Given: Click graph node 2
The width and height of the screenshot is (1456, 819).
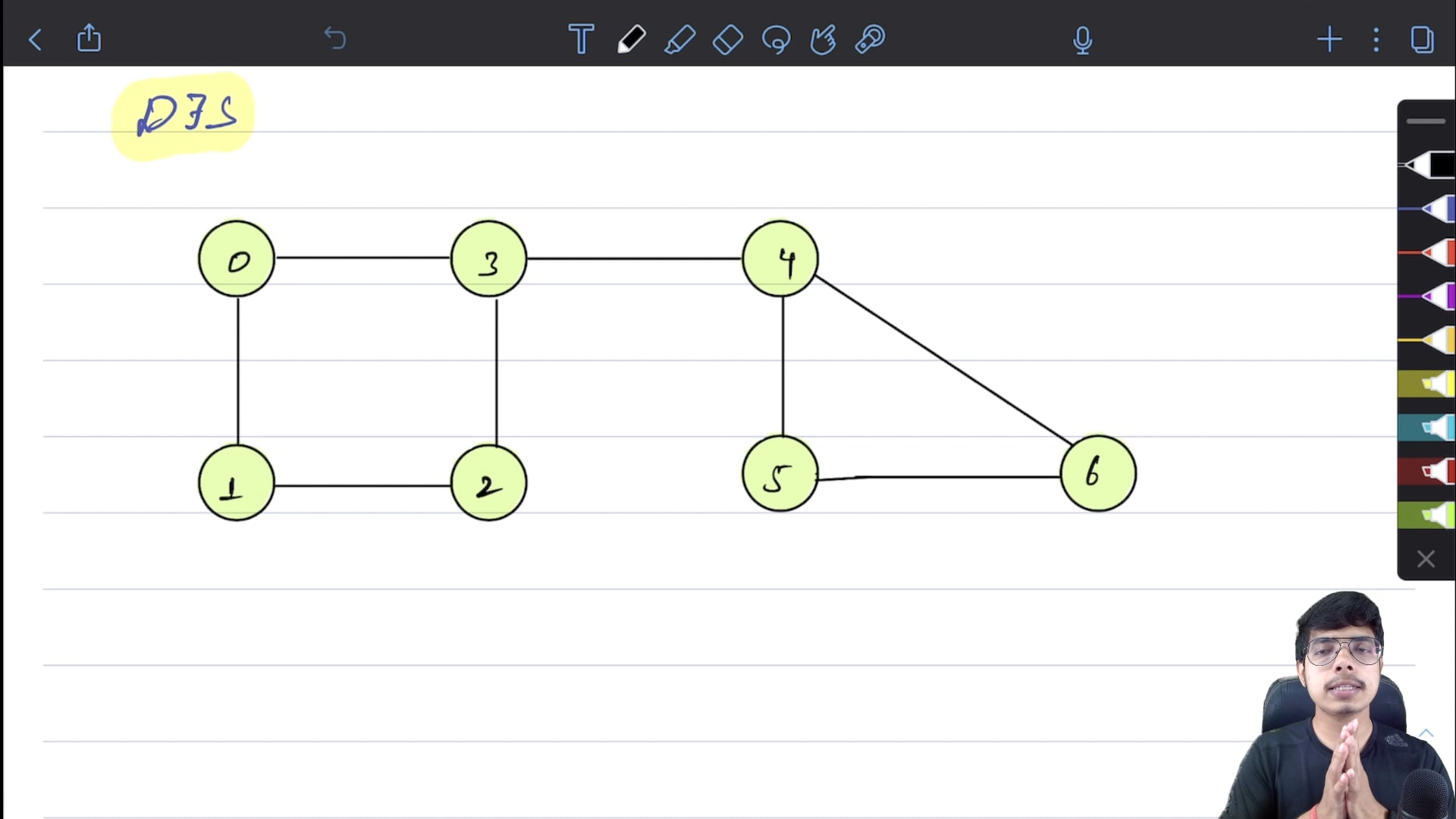Looking at the screenshot, I should coord(489,482).
